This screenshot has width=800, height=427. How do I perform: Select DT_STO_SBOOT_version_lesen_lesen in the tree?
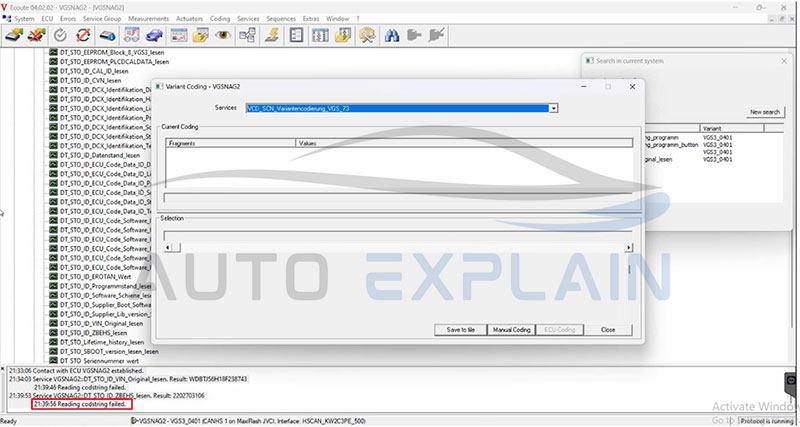click(109, 351)
